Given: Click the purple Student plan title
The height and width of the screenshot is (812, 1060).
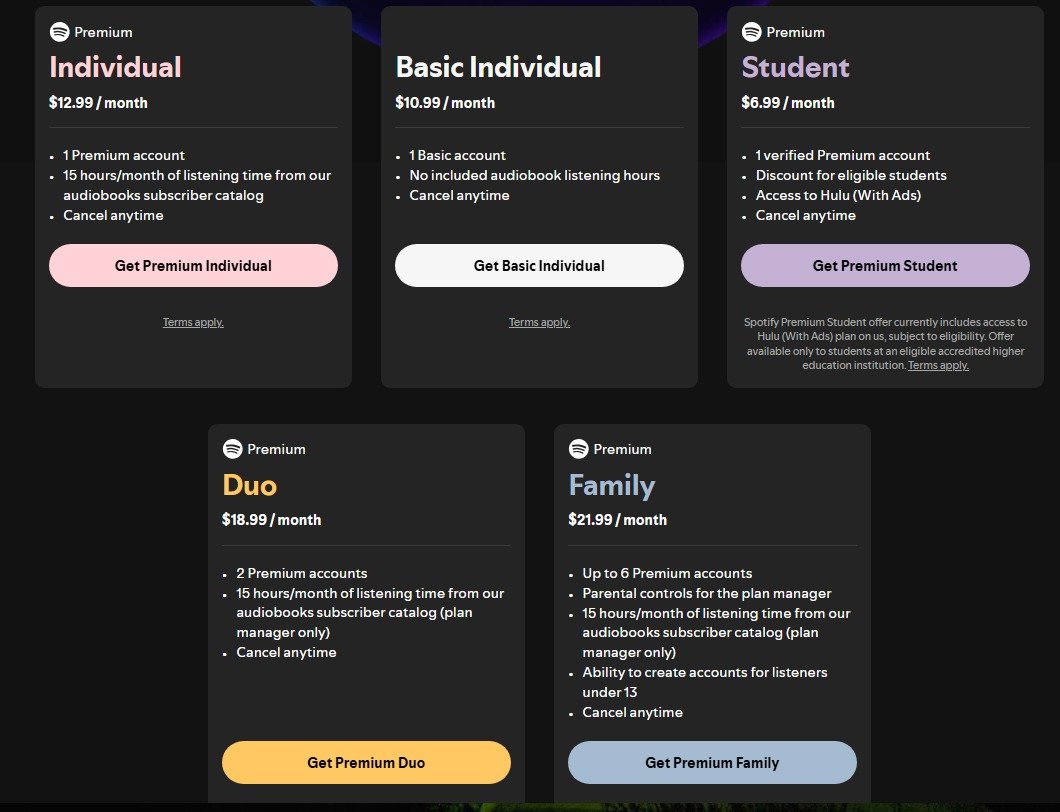Looking at the screenshot, I should click(x=795, y=67).
